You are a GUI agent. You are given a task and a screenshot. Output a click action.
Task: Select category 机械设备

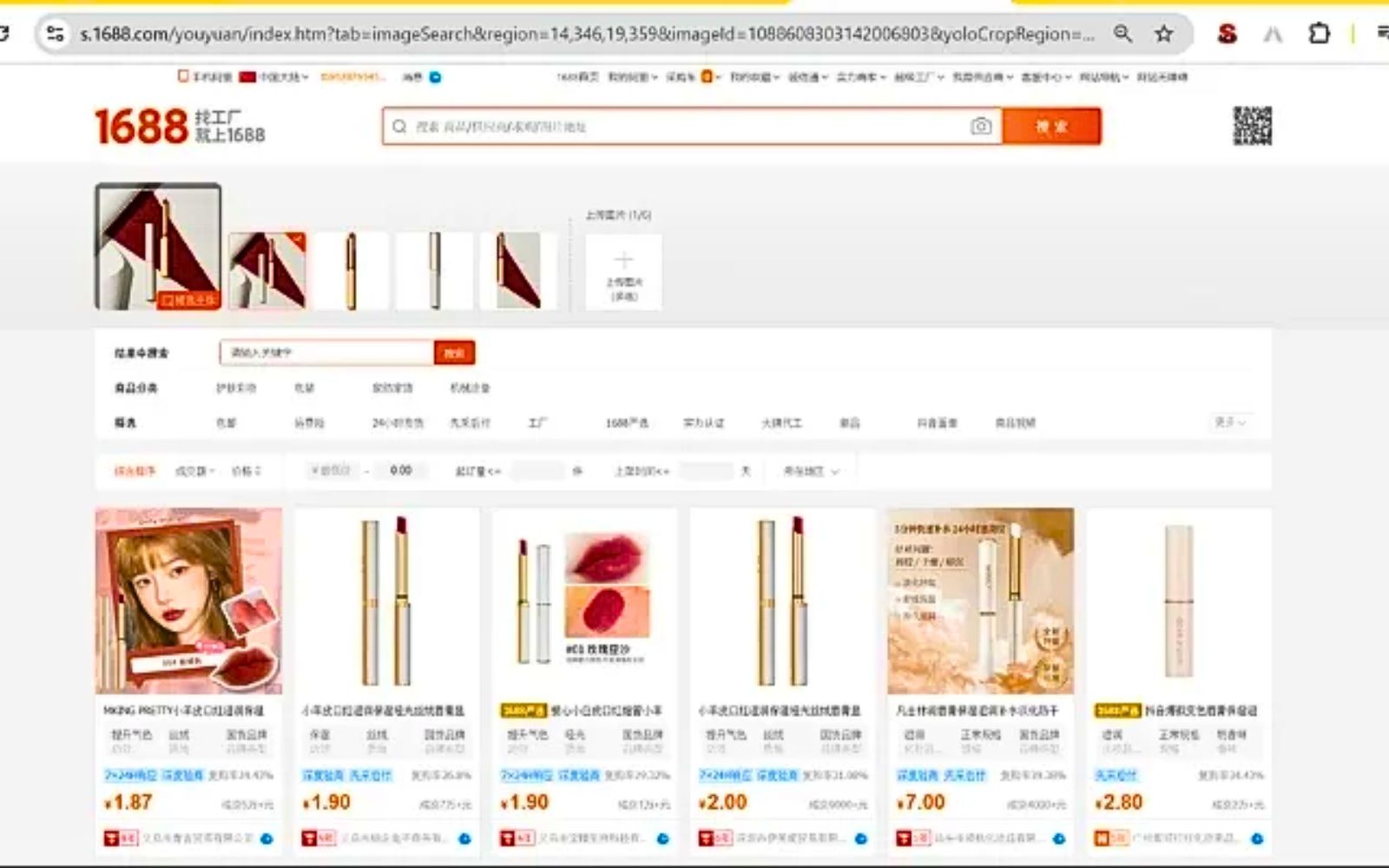pyautogui.click(x=470, y=388)
